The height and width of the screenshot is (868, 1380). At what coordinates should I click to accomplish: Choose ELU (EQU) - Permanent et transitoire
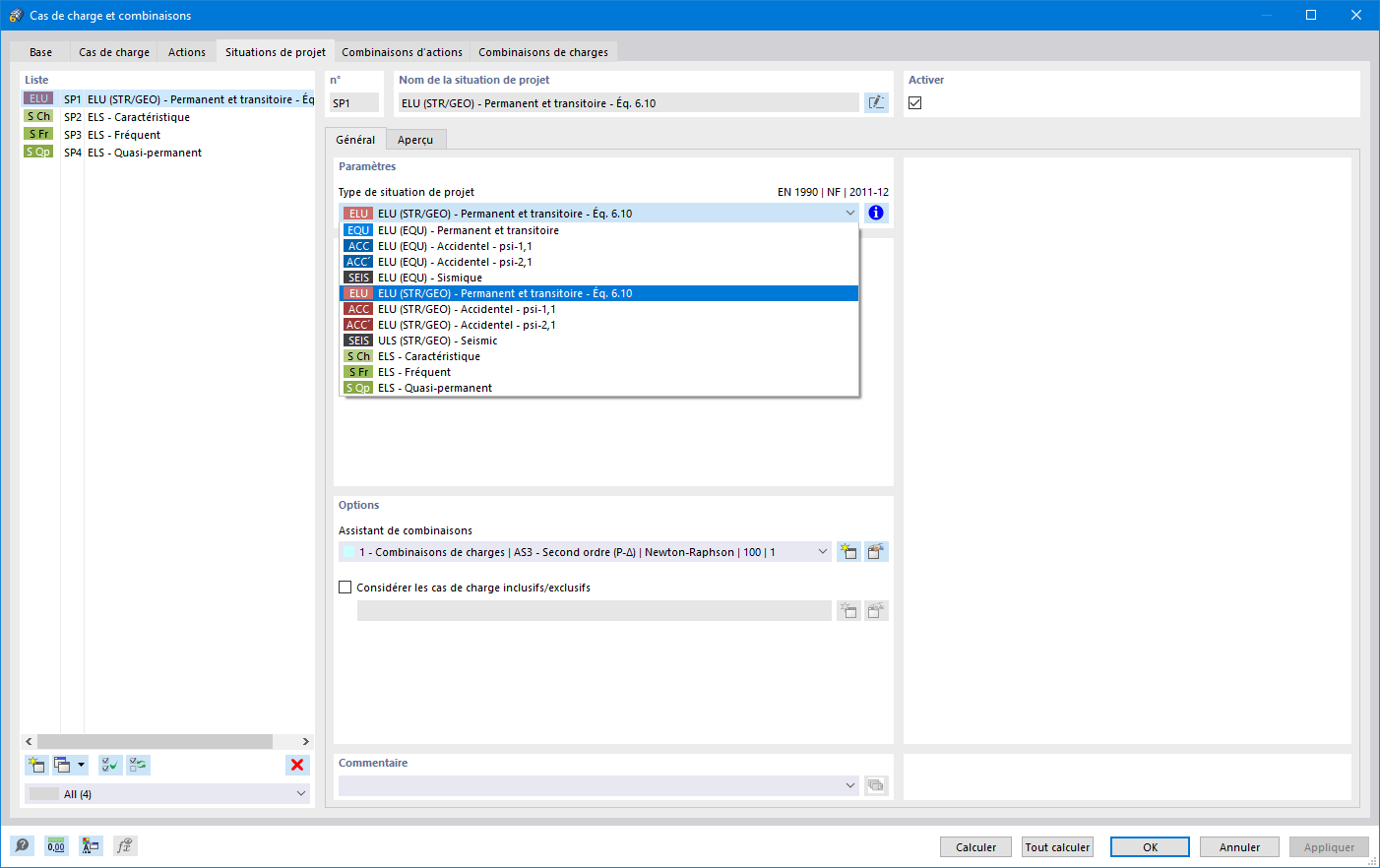point(598,230)
